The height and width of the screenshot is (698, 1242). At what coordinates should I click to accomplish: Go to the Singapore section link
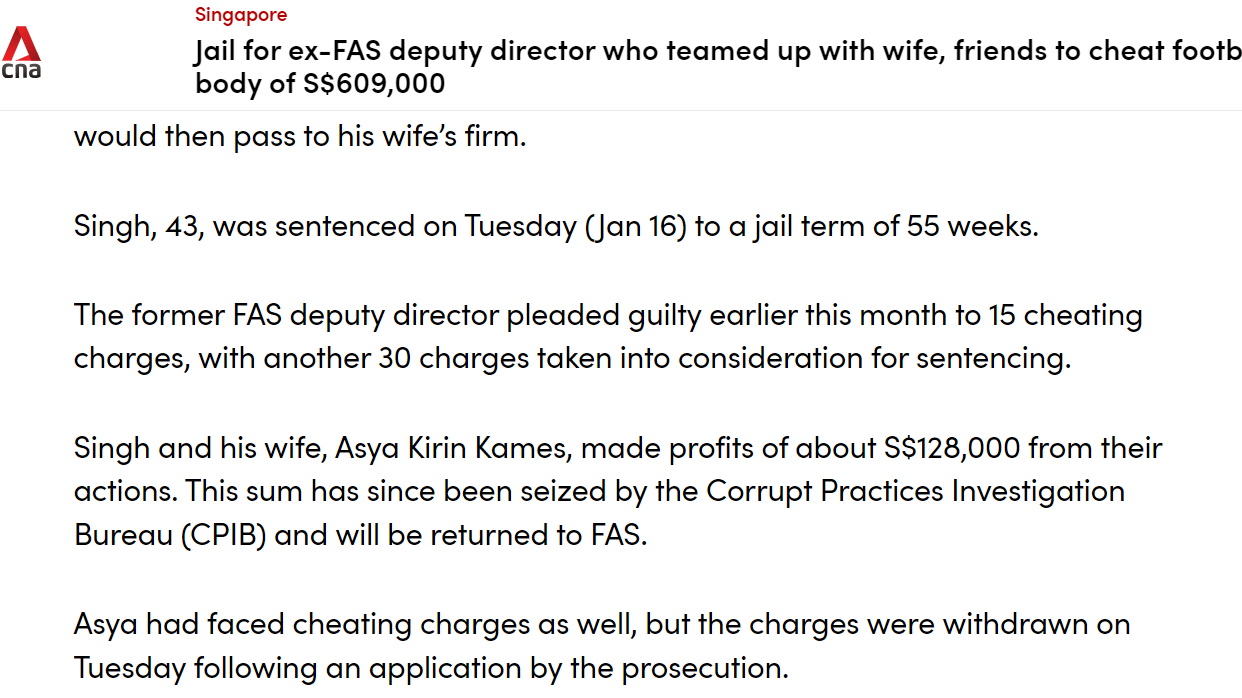[240, 15]
